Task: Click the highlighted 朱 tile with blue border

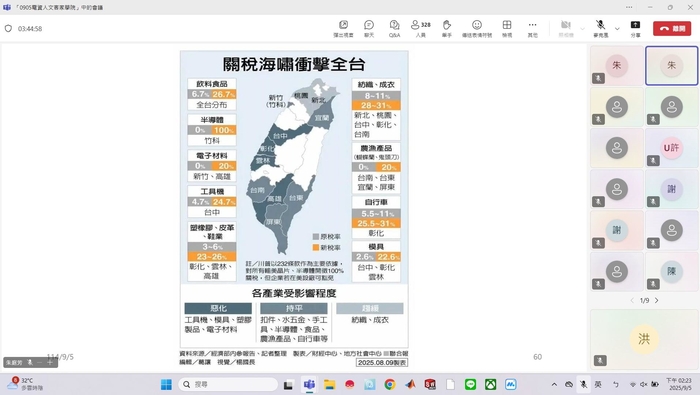Action: [671, 66]
